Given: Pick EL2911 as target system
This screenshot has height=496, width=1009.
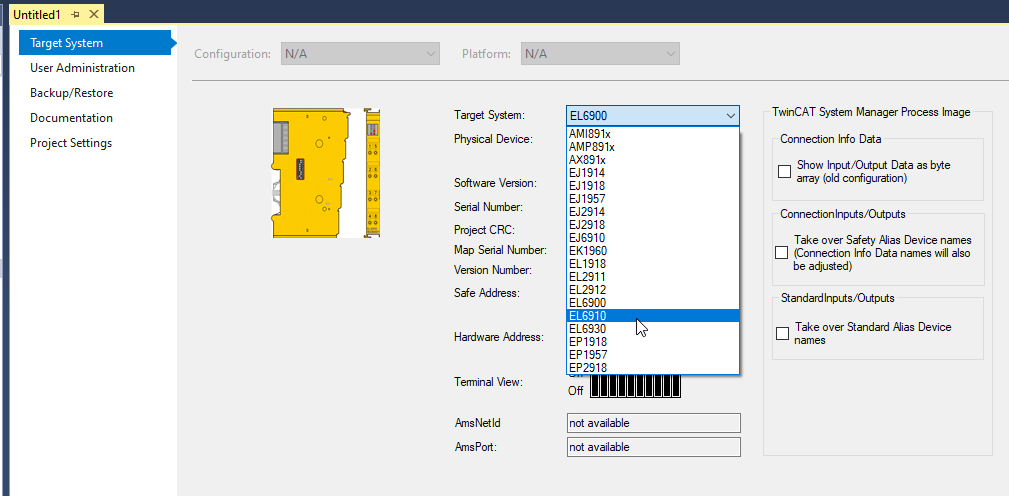Looking at the screenshot, I should coord(653,277).
